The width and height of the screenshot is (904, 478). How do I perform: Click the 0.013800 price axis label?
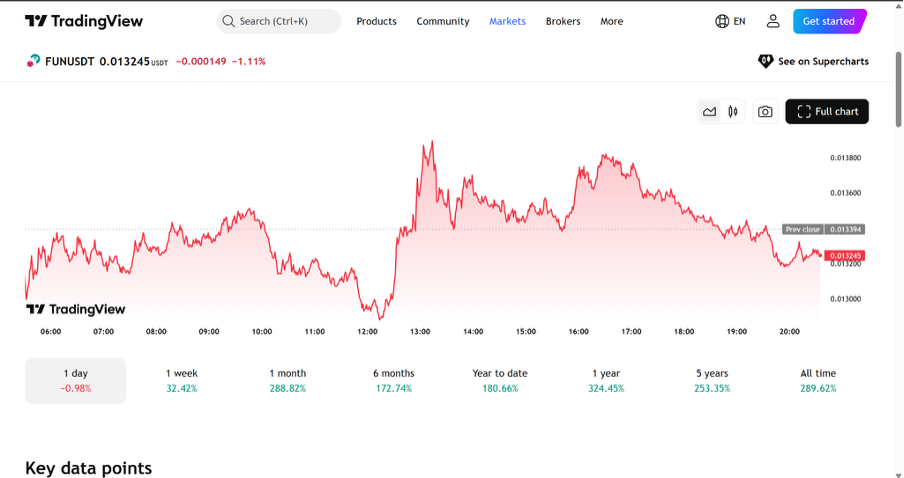point(846,158)
